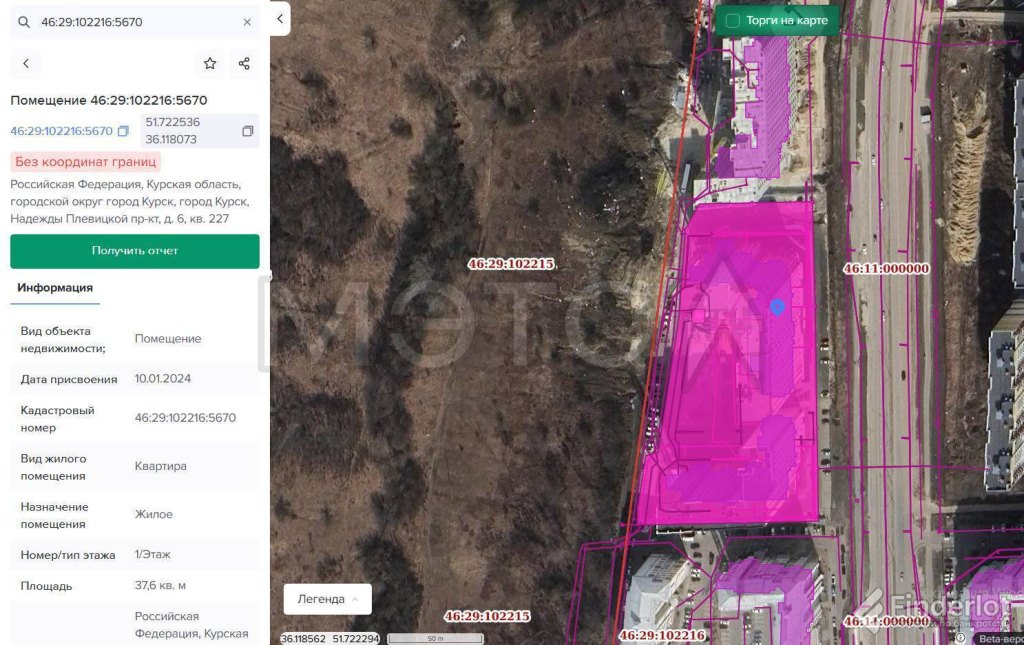Click the info icon near Beta-версия label
Image resolution: width=1024 pixels, height=645 pixels.
coord(961,638)
